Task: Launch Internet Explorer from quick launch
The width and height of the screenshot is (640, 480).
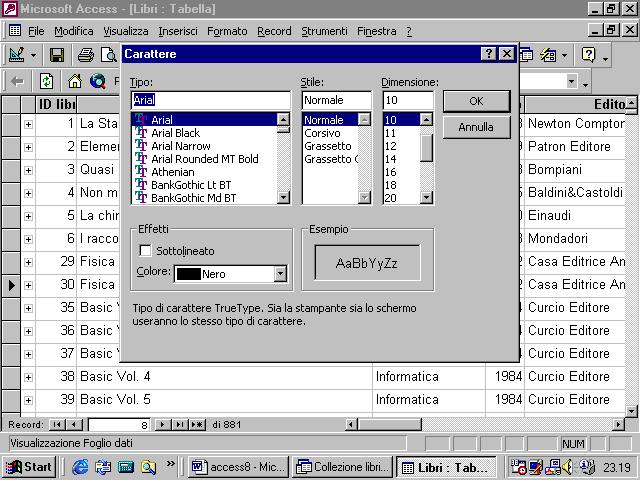Action: (x=80, y=467)
